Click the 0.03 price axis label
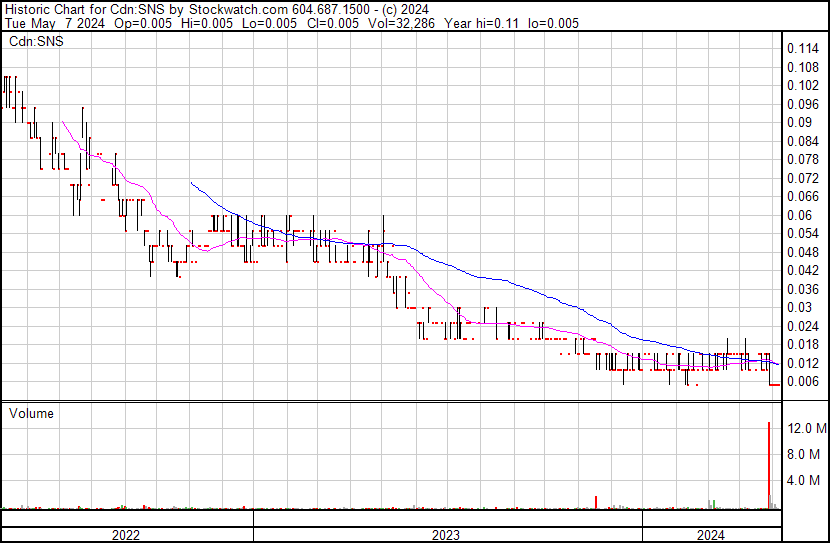Viewport: 830px width, 543px height. point(798,307)
